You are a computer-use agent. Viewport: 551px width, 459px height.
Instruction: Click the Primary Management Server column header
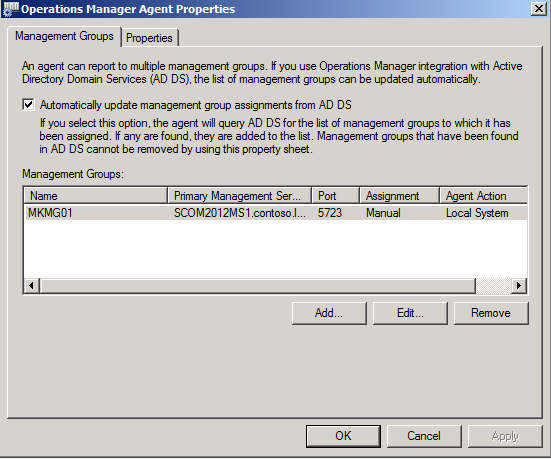(x=239, y=195)
